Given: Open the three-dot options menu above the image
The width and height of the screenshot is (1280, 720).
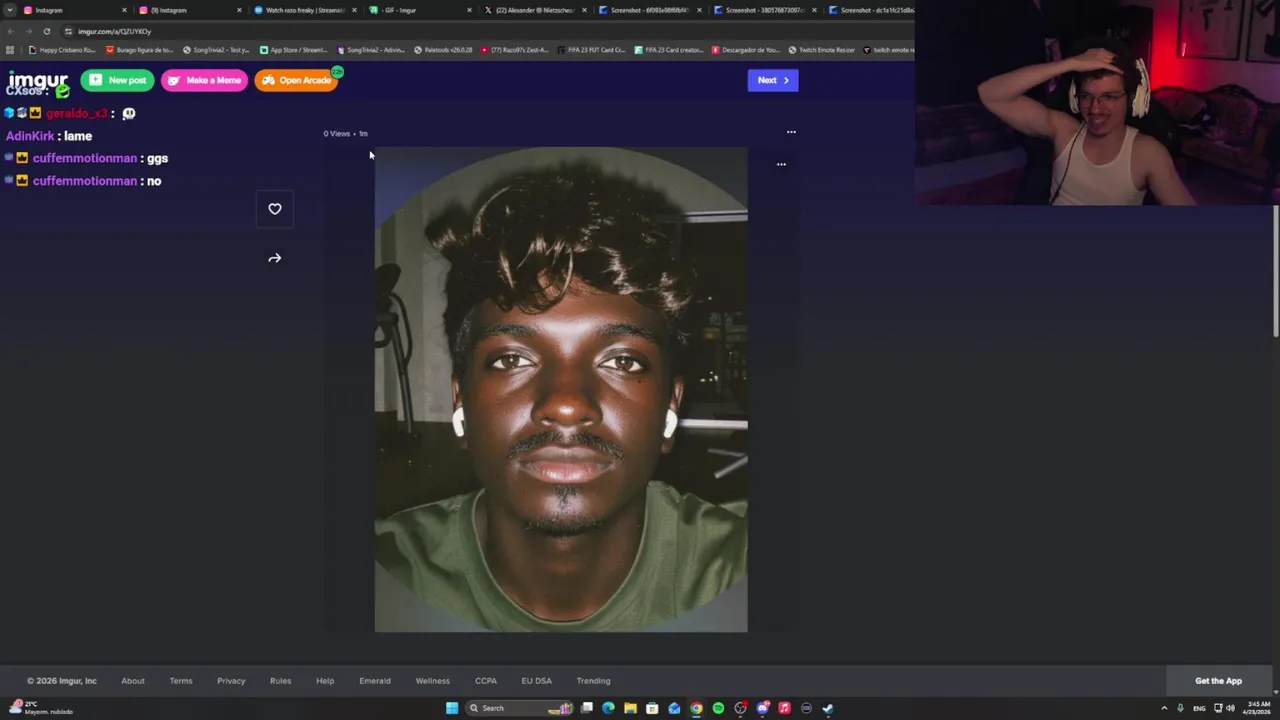Looking at the screenshot, I should pos(791,132).
